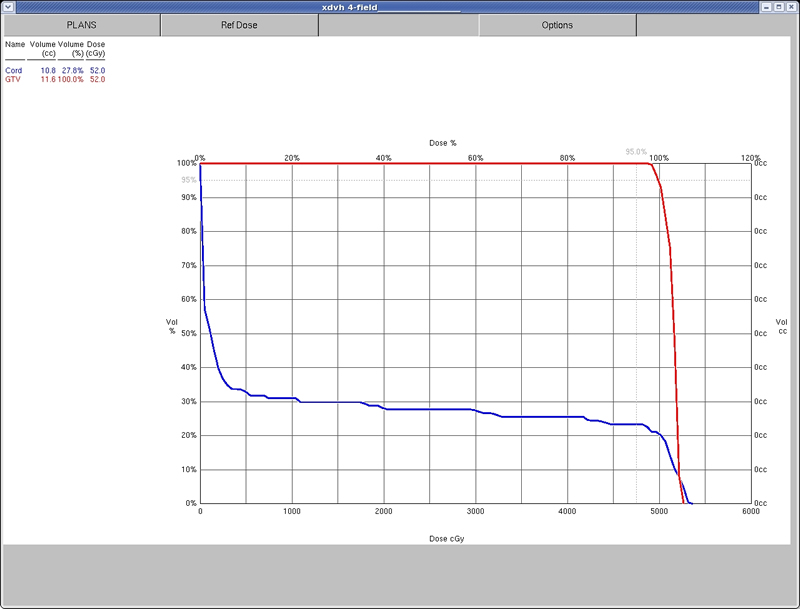The width and height of the screenshot is (800, 609).
Task: Click the 95% label on volume axis
Action: coord(188,180)
